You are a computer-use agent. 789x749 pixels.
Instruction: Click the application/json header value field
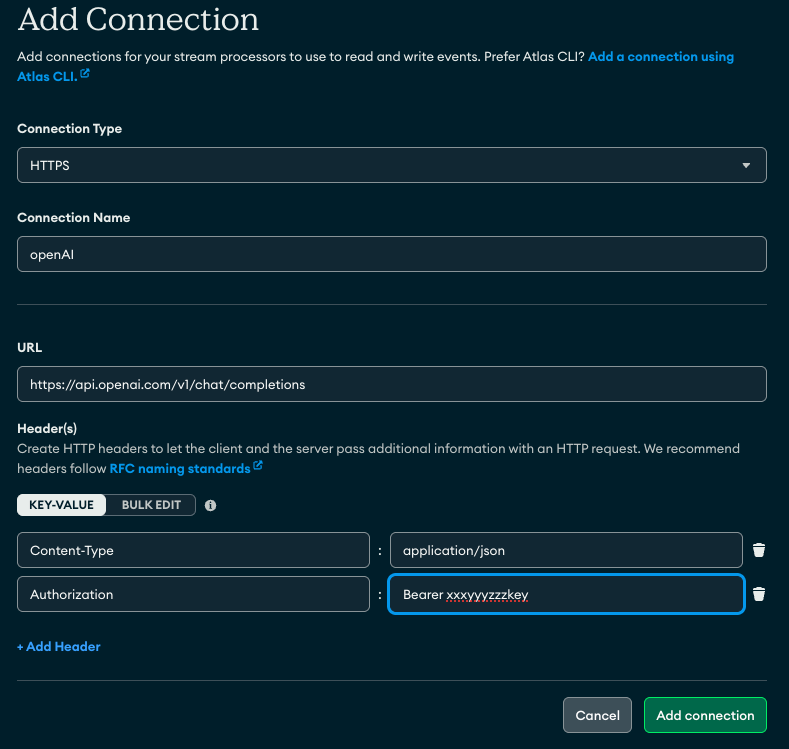566,550
